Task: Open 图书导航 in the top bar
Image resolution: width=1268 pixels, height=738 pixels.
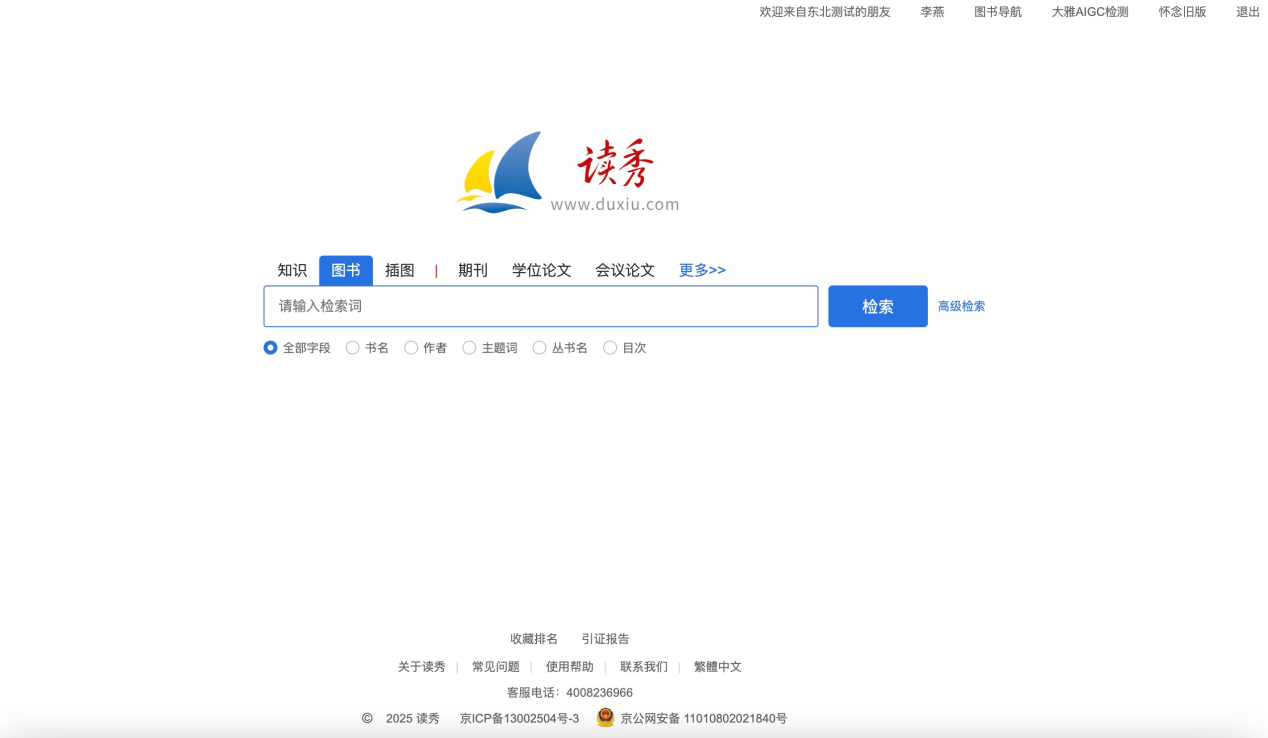Action: (997, 12)
